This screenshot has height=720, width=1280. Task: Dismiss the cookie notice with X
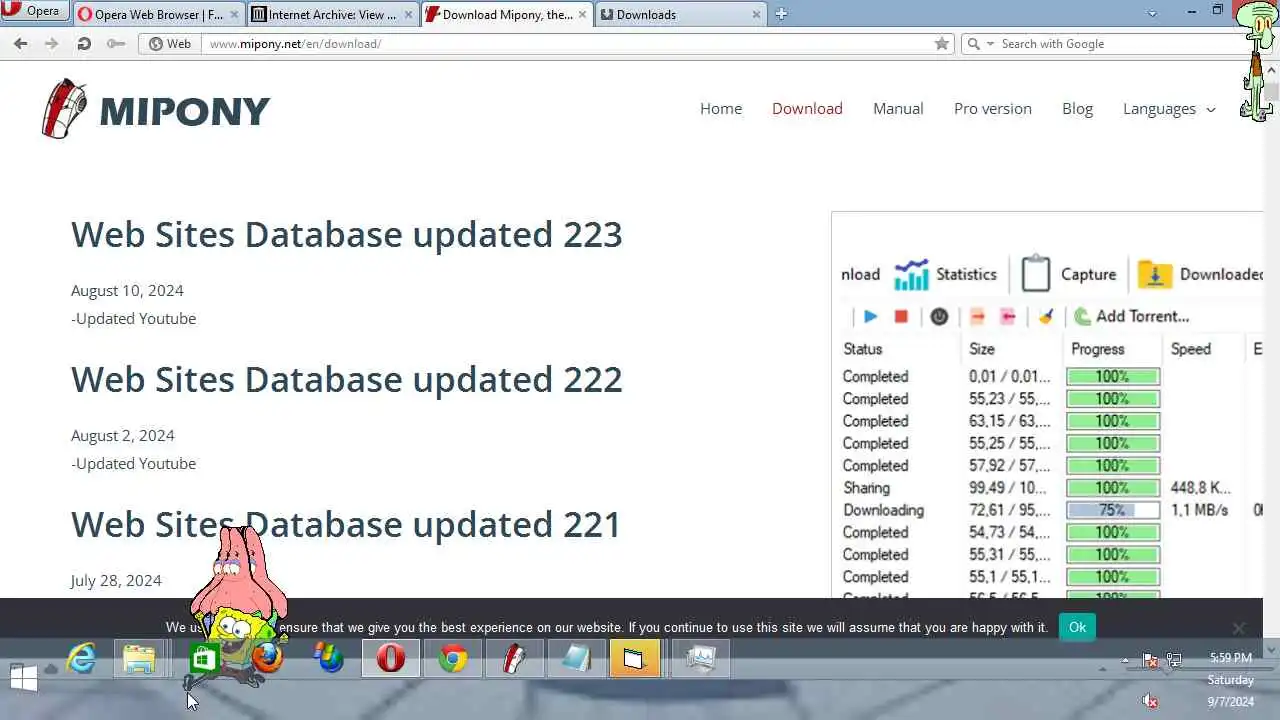coord(1239,628)
